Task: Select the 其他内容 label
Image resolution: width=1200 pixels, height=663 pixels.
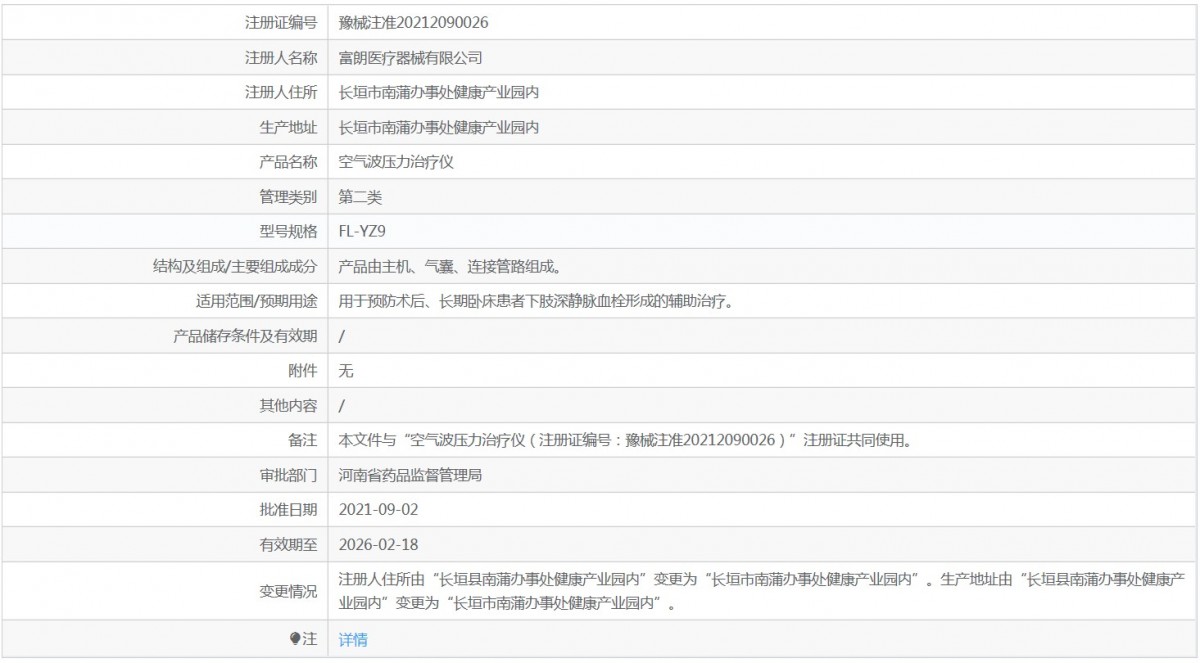Action: [x=288, y=406]
